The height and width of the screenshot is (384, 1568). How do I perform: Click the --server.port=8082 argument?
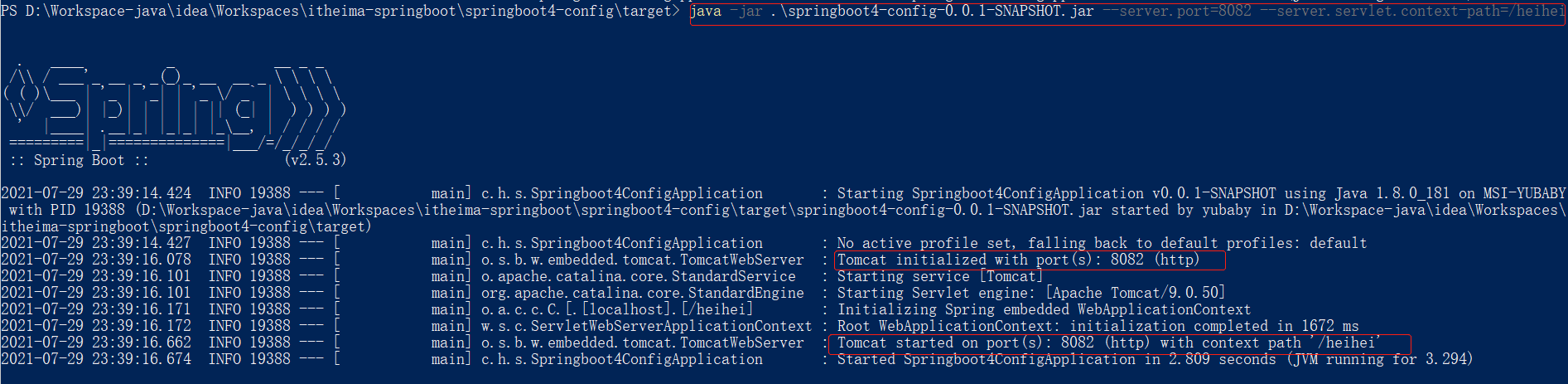tap(1177, 12)
